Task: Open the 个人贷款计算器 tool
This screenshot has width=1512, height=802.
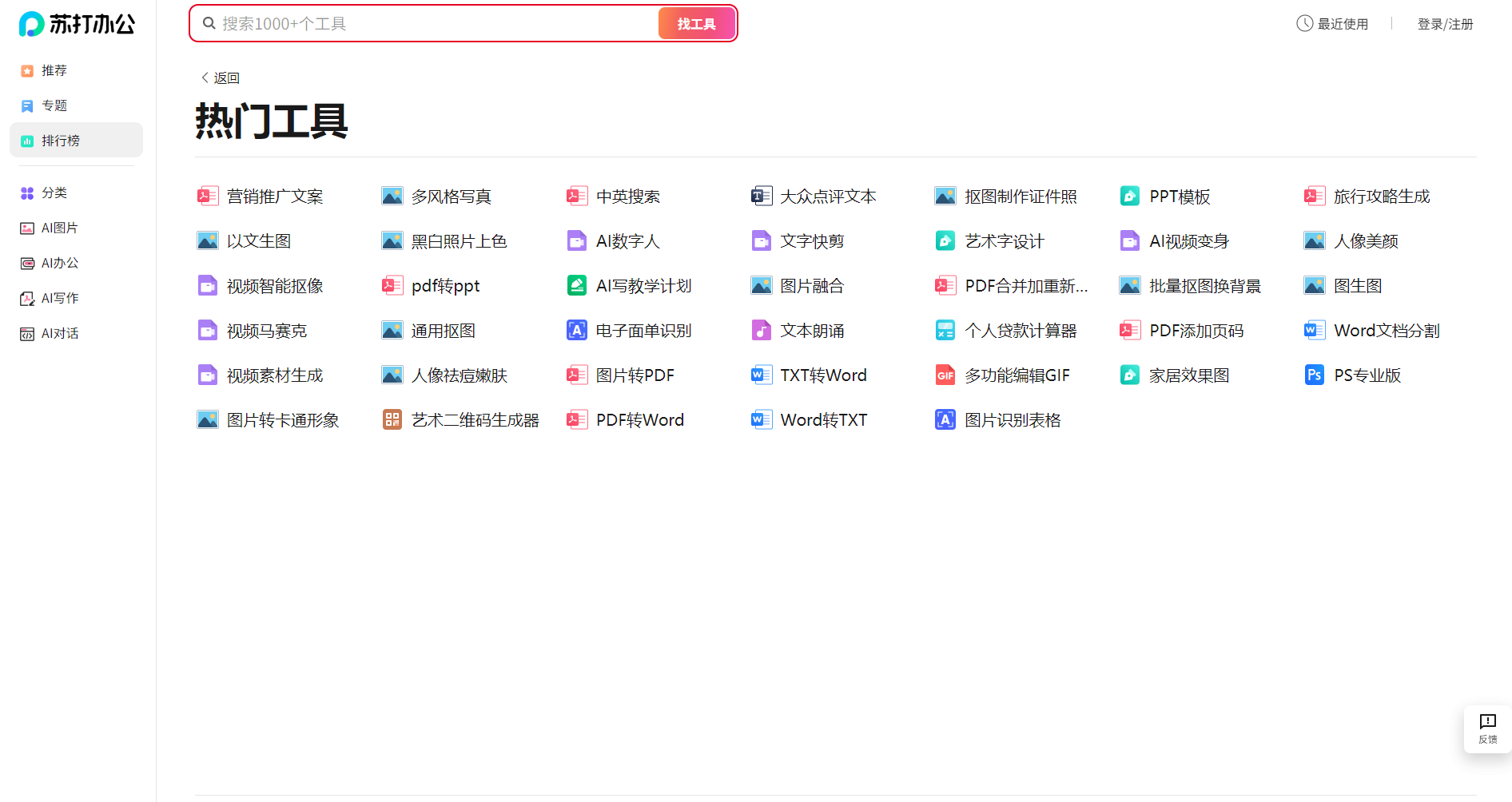Action: tap(1021, 330)
